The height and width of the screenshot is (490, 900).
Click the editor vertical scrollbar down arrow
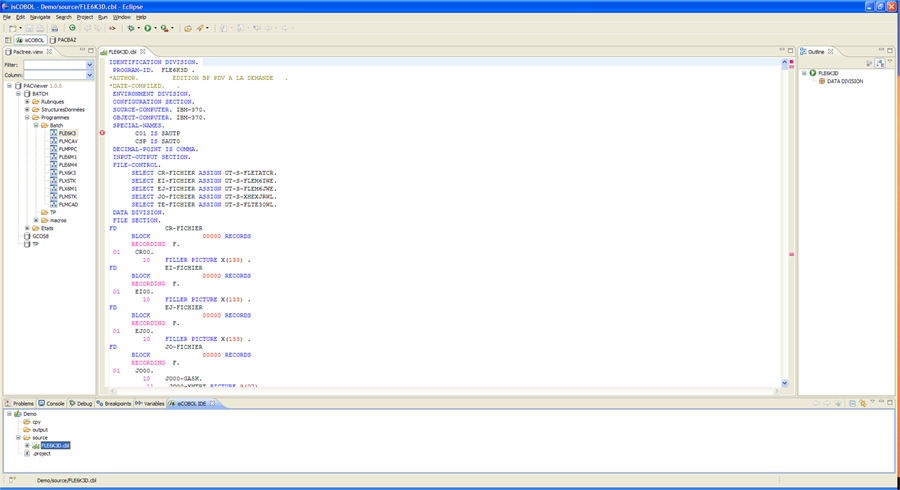click(784, 383)
